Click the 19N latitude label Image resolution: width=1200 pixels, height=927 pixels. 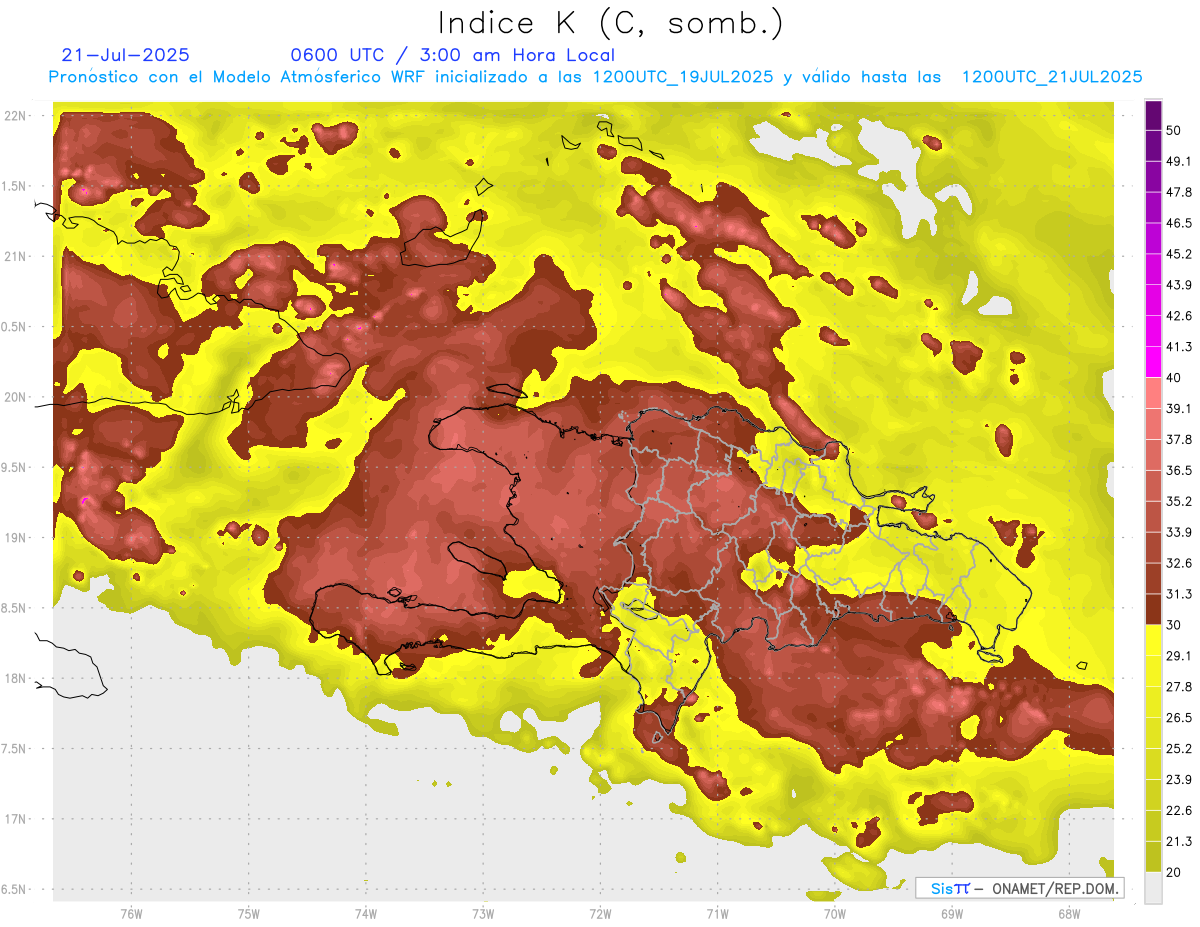(x=16, y=538)
